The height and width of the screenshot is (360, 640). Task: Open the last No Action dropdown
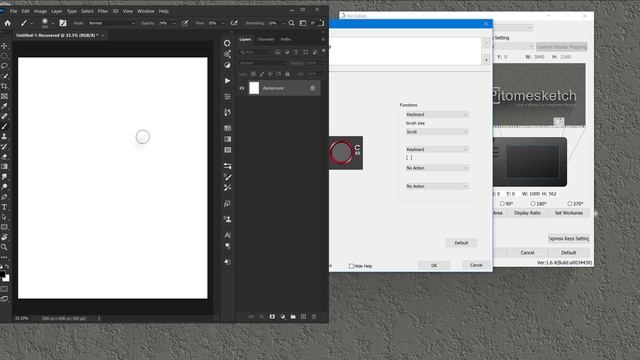(437, 186)
